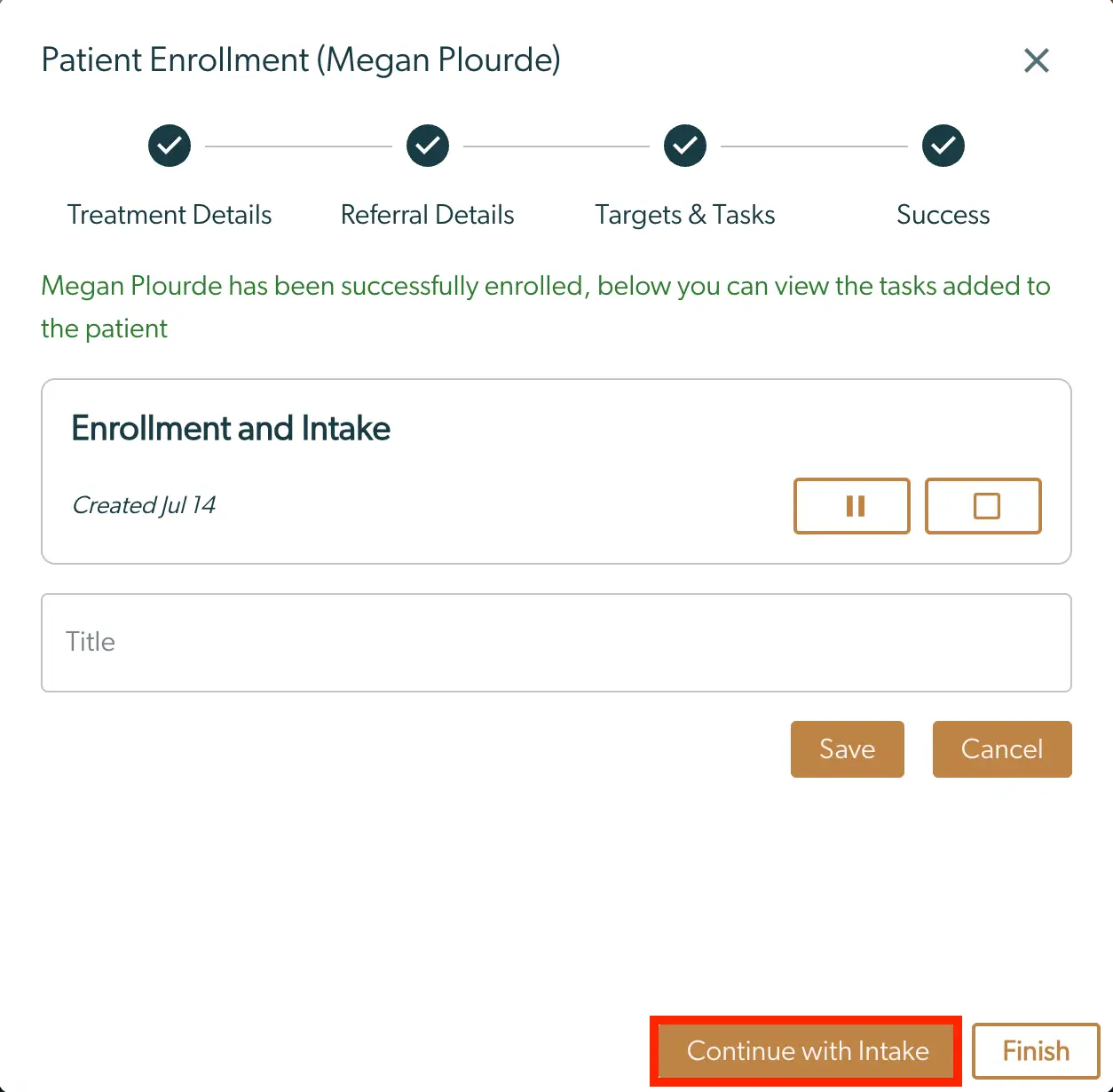
Task: Click the Targets & Tasks checkmark circle
Action: tap(684, 146)
